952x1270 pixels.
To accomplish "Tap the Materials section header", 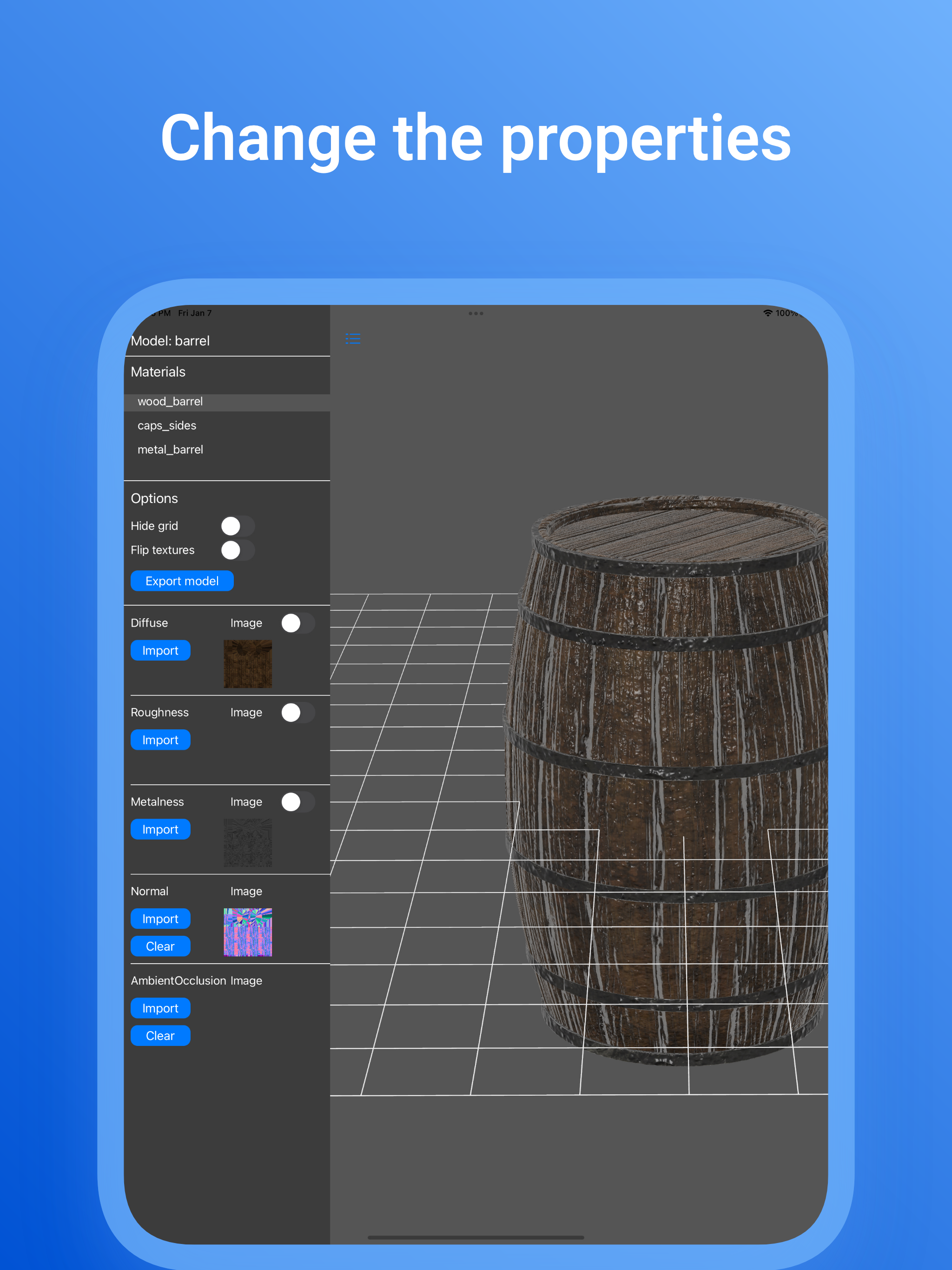I will [x=158, y=372].
